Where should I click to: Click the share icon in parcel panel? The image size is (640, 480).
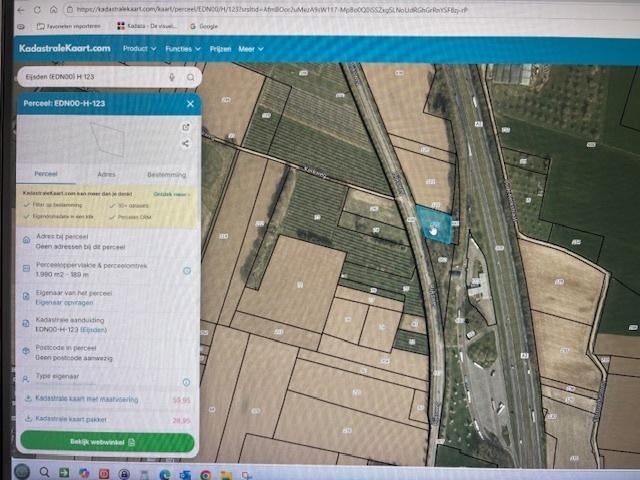186,143
